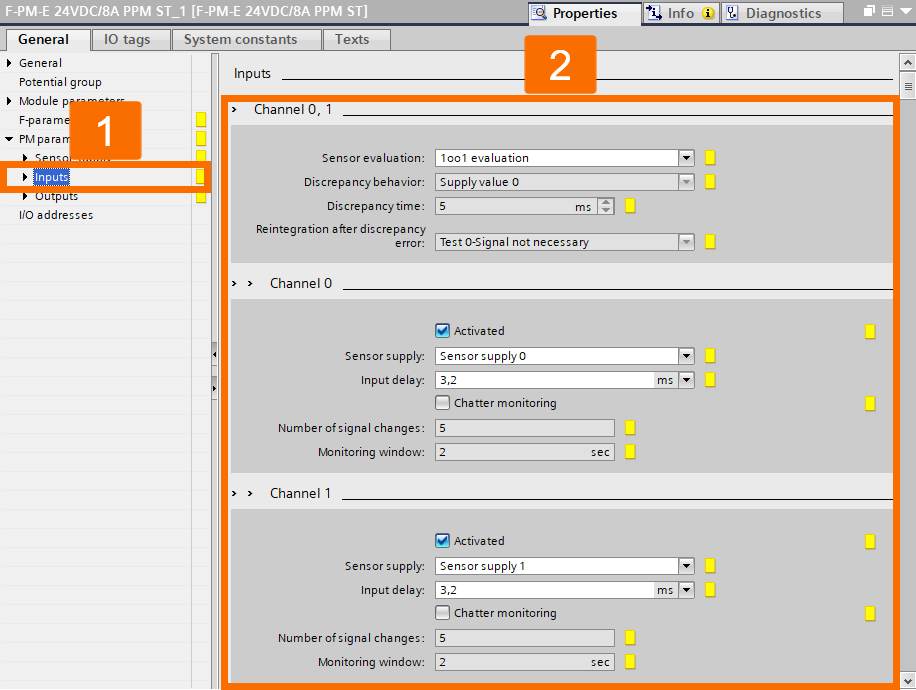Open the Sensor evaluation dropdown
The height and width of the screenshot is (690, 916).
686,157
